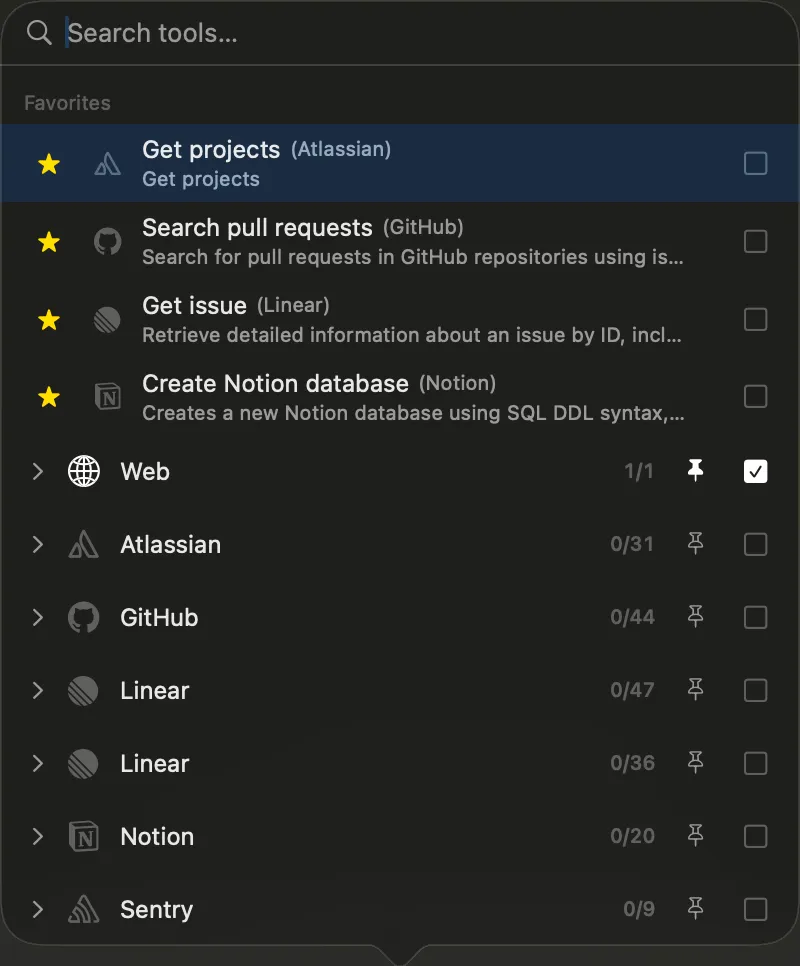Click the GitHub group octocat icon
Viewport: 800px width, 966px height.
click(x=84, y=617)
